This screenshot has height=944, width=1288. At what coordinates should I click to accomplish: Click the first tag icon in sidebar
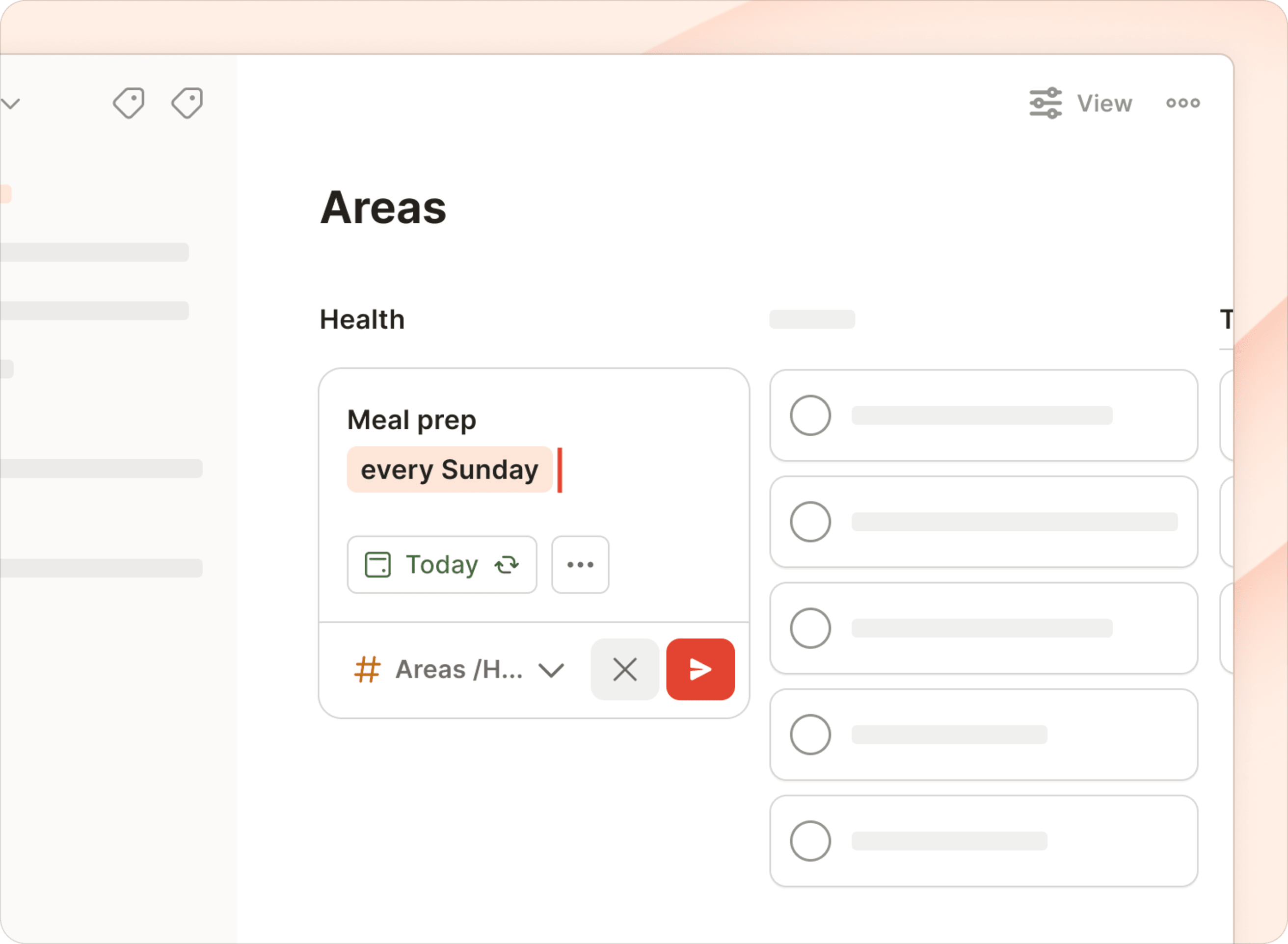coord(129,103)
